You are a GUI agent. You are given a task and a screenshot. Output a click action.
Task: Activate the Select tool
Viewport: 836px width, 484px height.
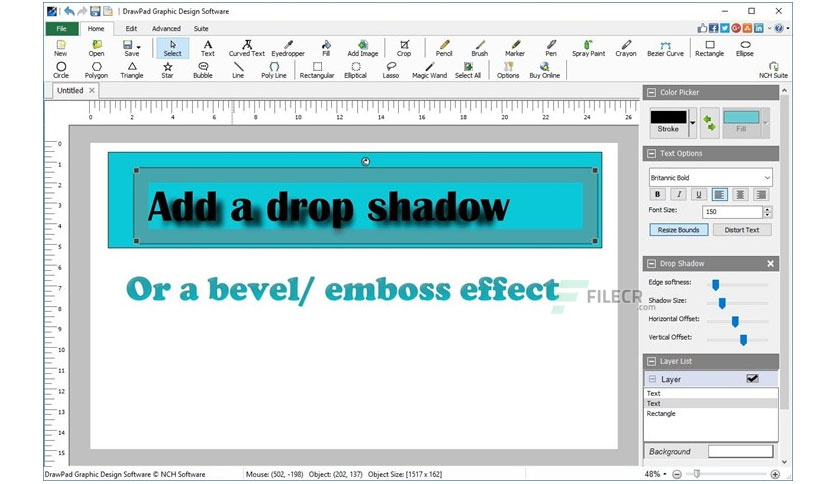tap(172, 48)
